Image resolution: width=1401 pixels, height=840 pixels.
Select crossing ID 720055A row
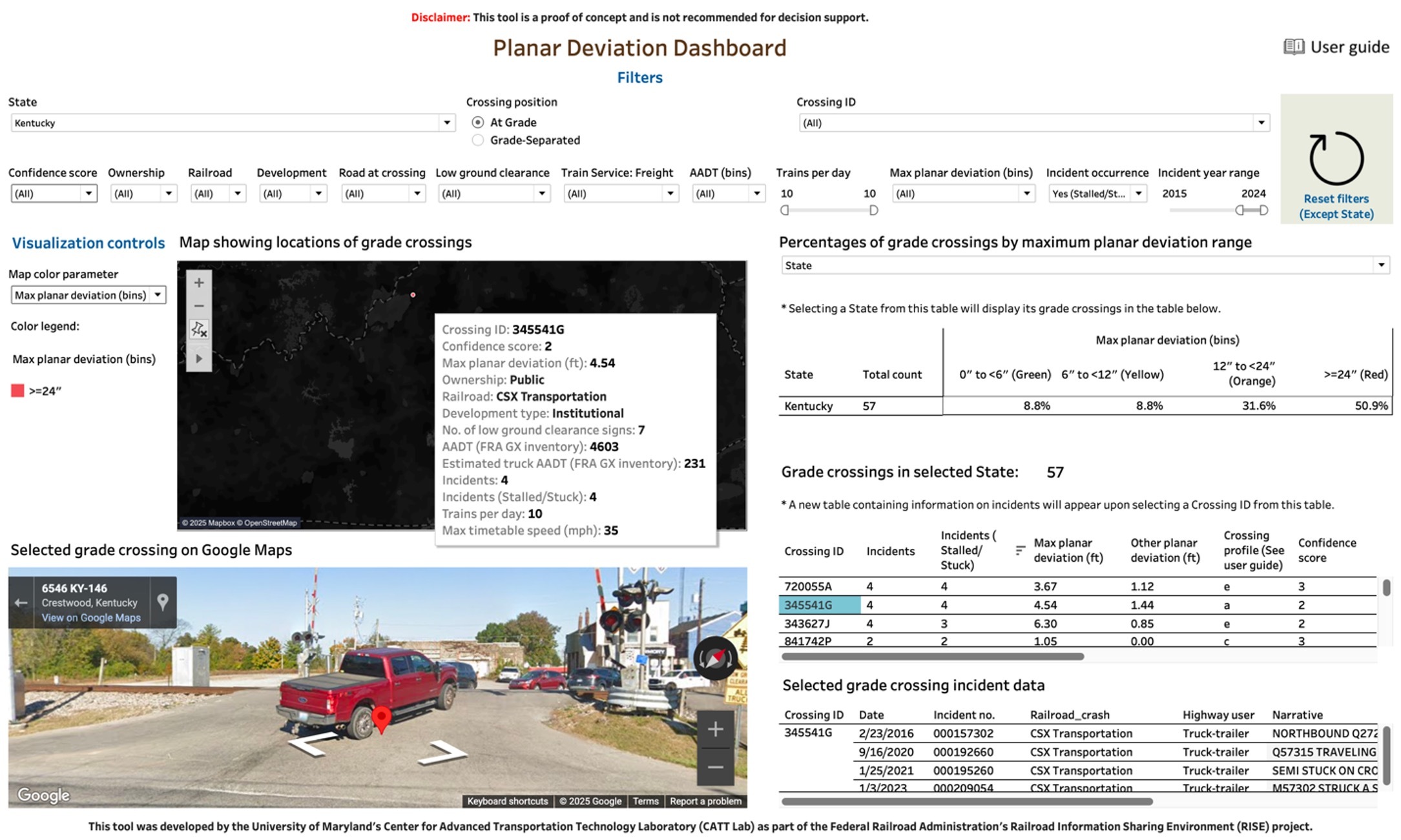pos(1077,586)
